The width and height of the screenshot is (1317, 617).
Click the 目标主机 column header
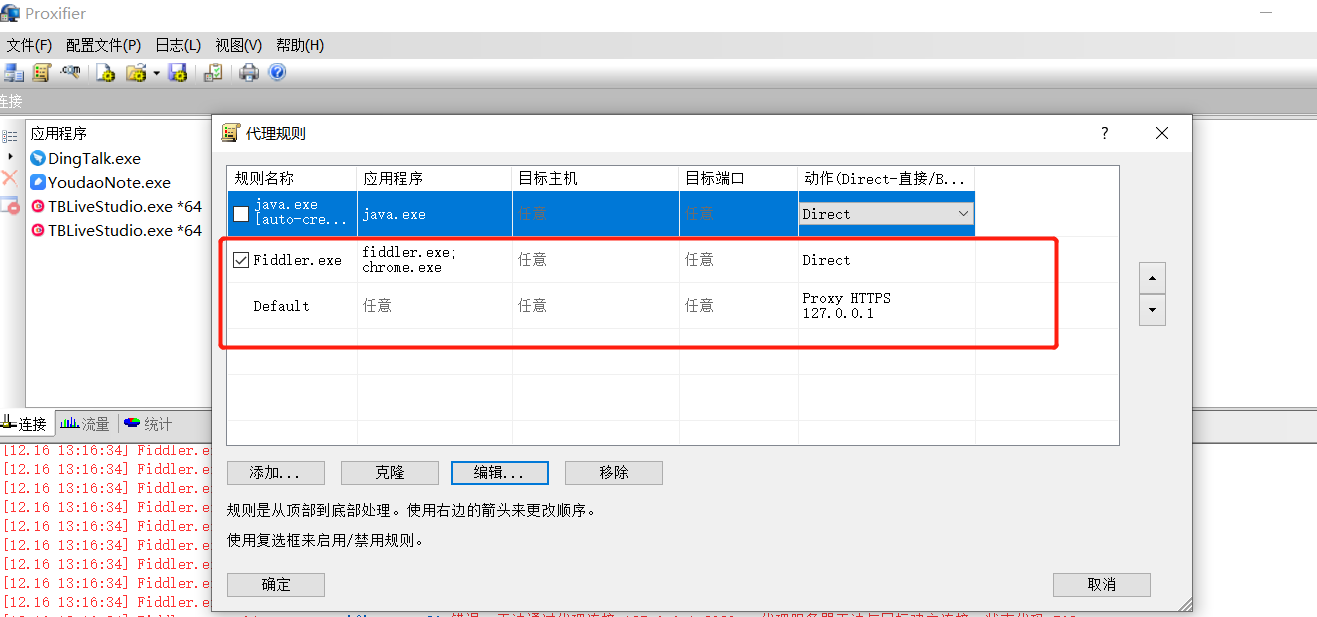(596, 178)
